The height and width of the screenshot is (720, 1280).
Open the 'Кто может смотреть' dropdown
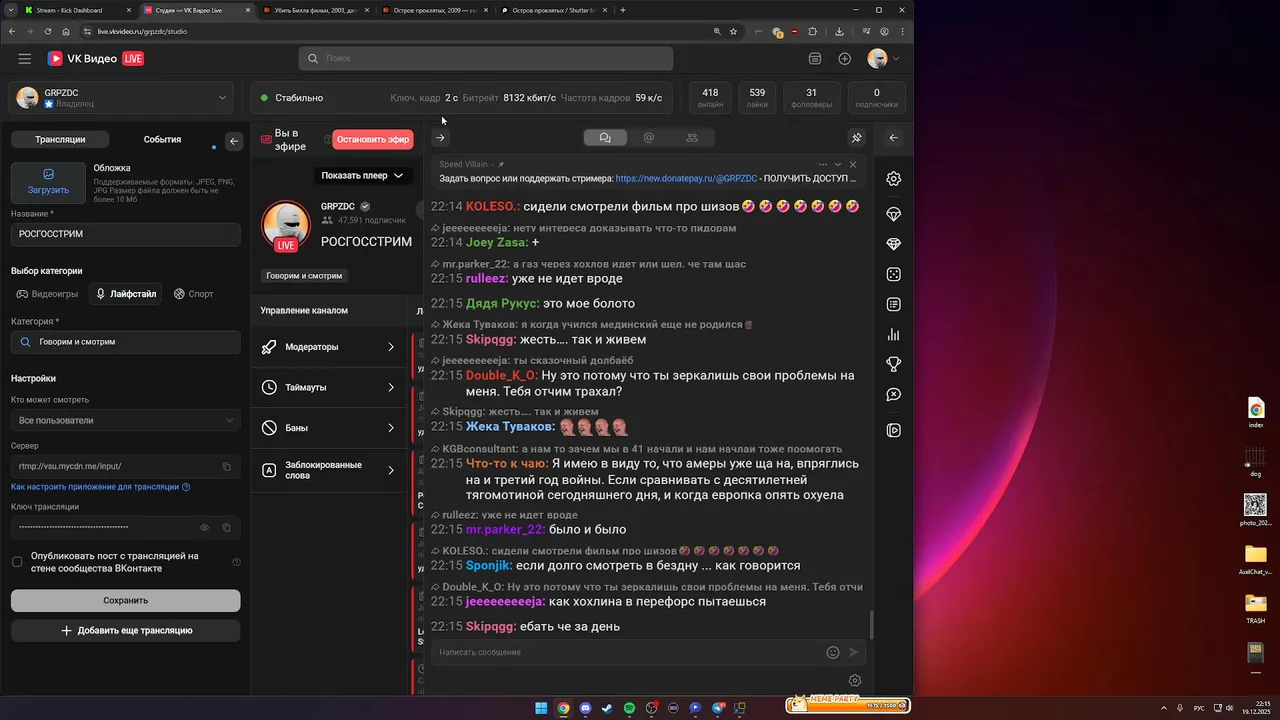[125, 420]
